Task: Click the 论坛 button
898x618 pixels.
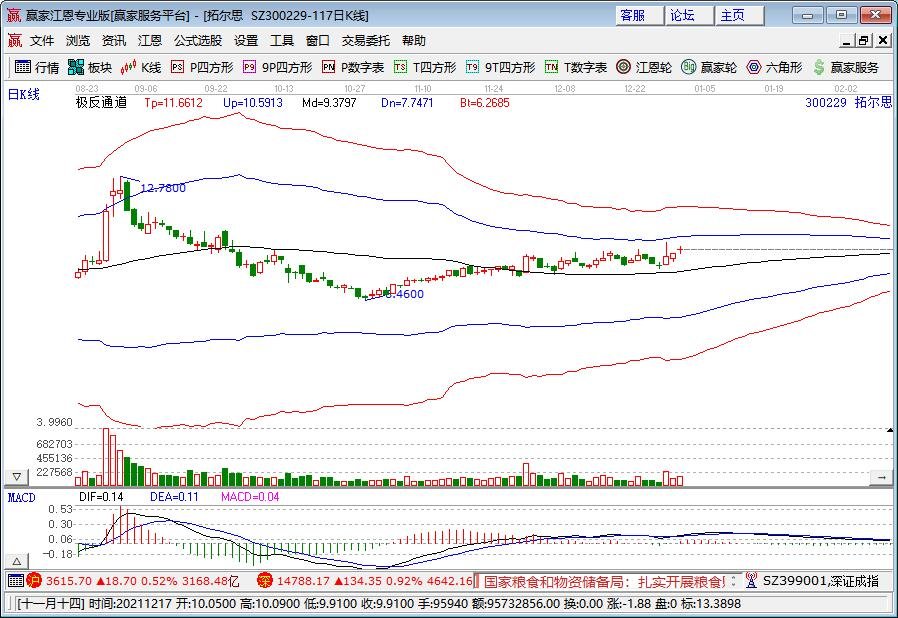Action: [690, 15]
